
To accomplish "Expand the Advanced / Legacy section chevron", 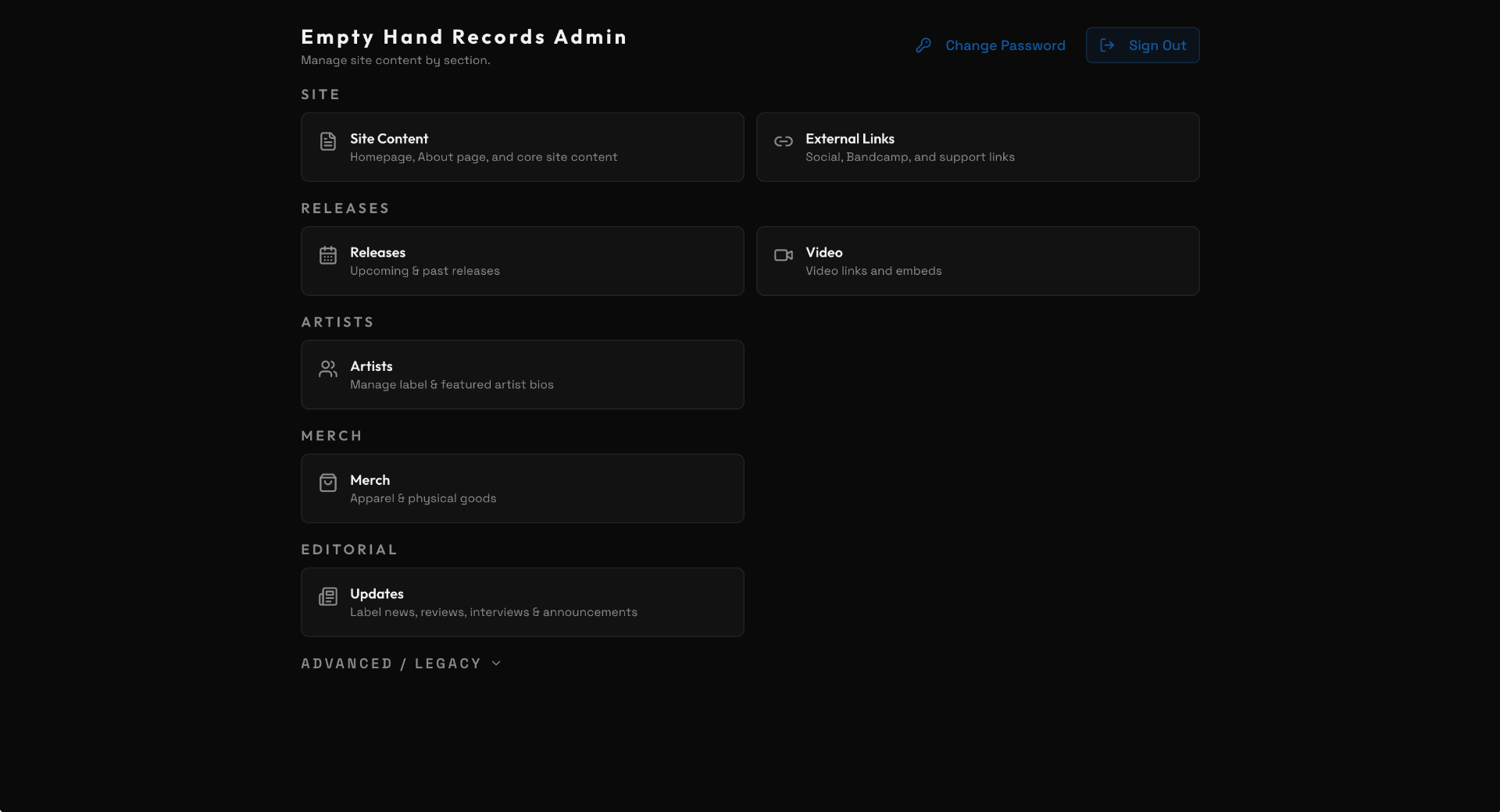I will coord(496,664).
